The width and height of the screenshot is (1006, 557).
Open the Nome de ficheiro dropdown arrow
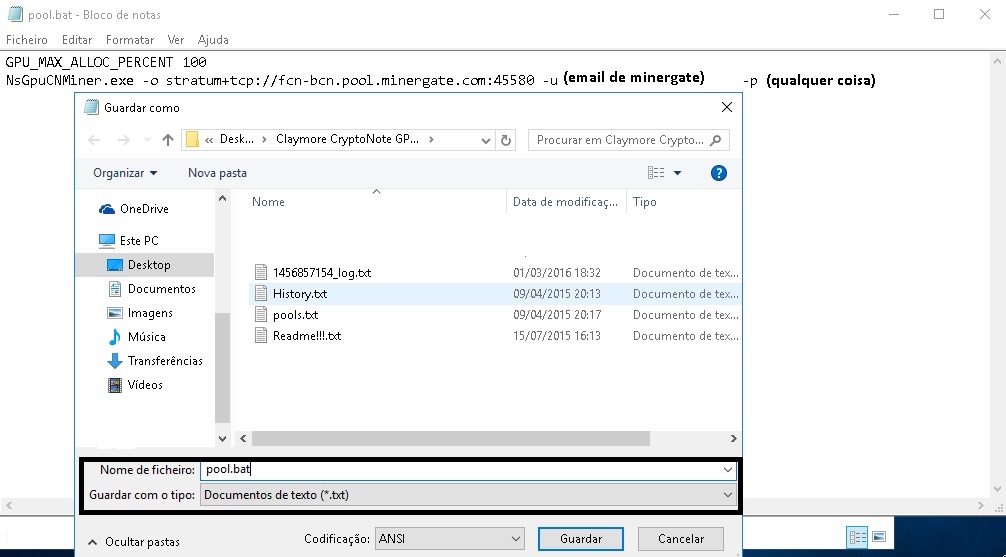pyautogui.click(x=728, y=470)
